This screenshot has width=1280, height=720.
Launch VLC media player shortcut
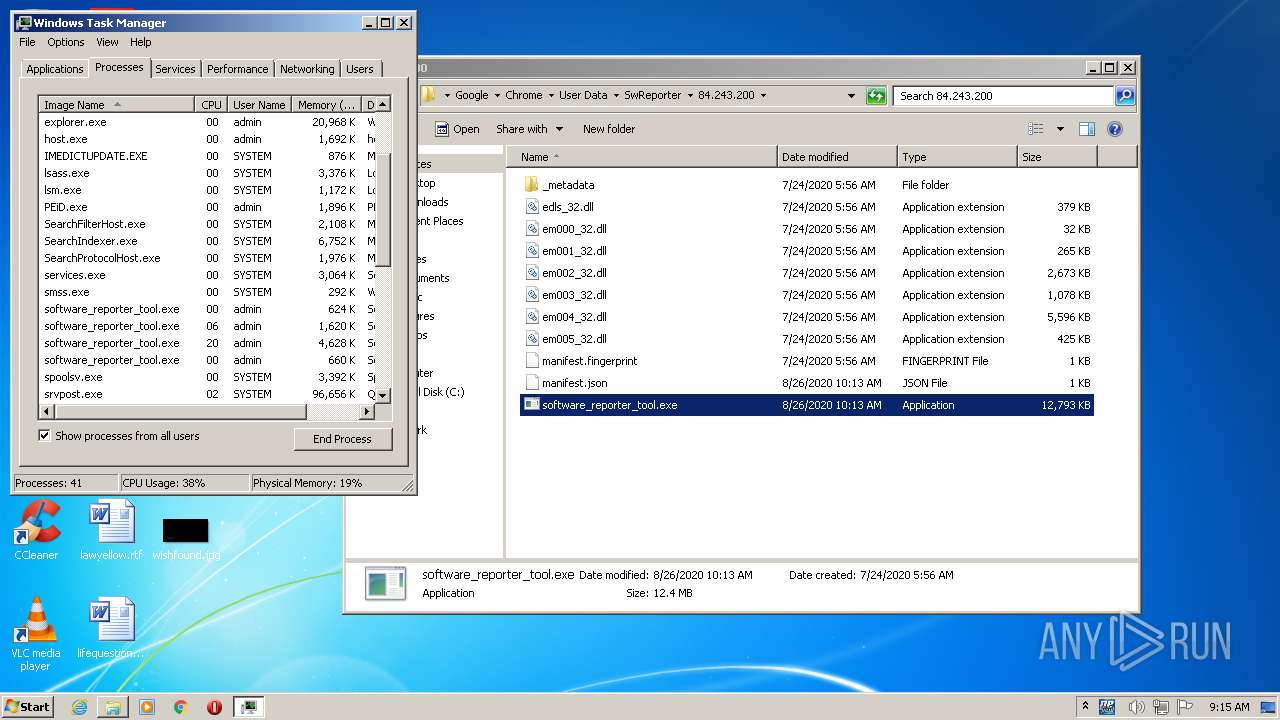(36, 634)
